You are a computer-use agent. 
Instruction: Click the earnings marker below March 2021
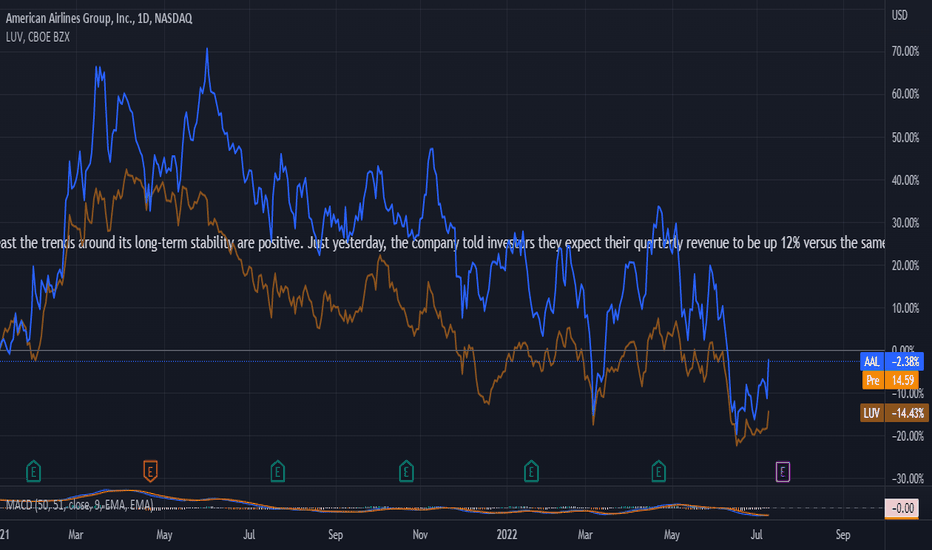33,472
